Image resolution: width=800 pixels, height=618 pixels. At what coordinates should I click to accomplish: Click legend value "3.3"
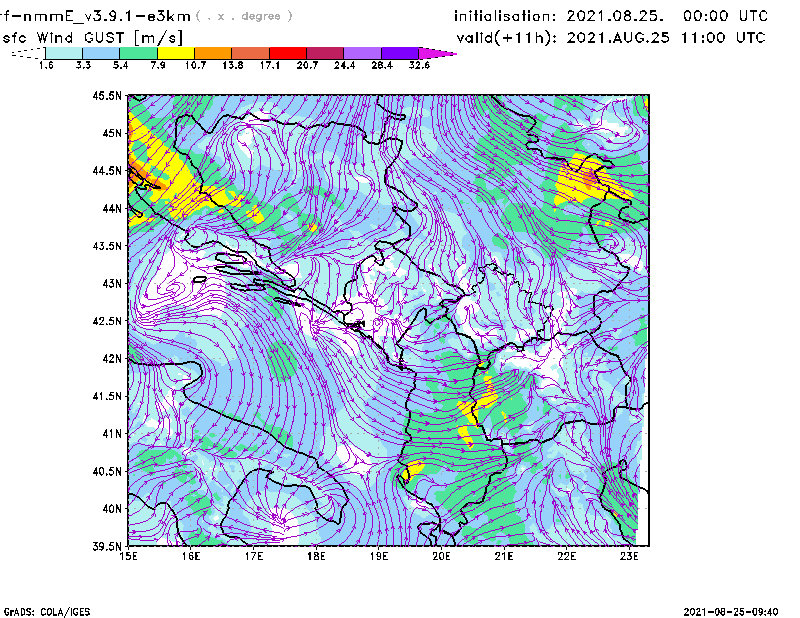83,65
